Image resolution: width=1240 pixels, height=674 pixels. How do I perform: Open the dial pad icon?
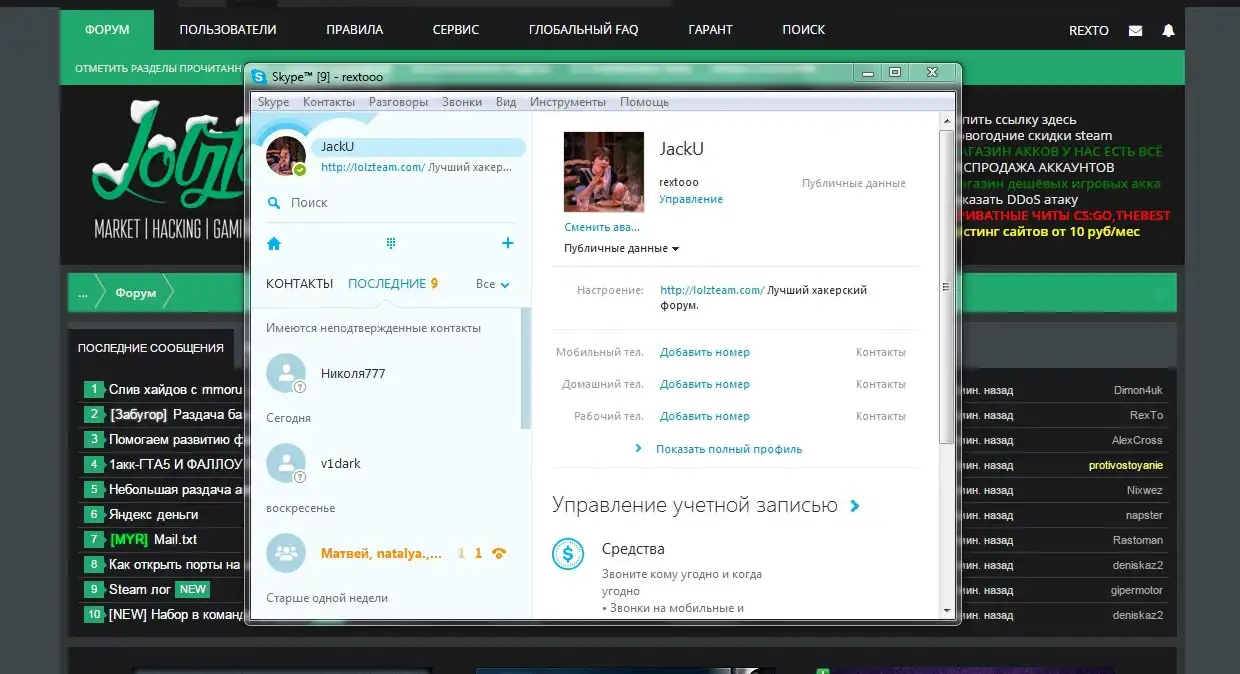pos(391,243)
